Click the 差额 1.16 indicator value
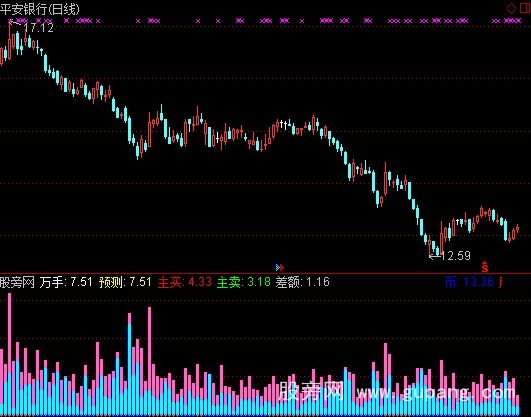531x417 pixels. [x=302, y=282]
